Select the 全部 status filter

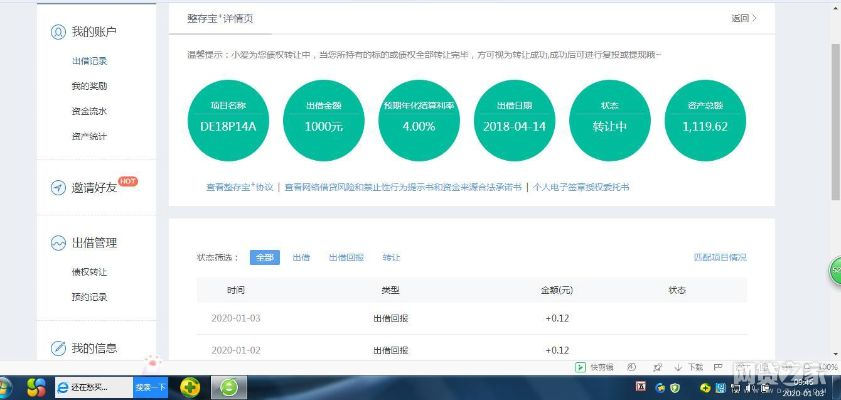[264, 257]
